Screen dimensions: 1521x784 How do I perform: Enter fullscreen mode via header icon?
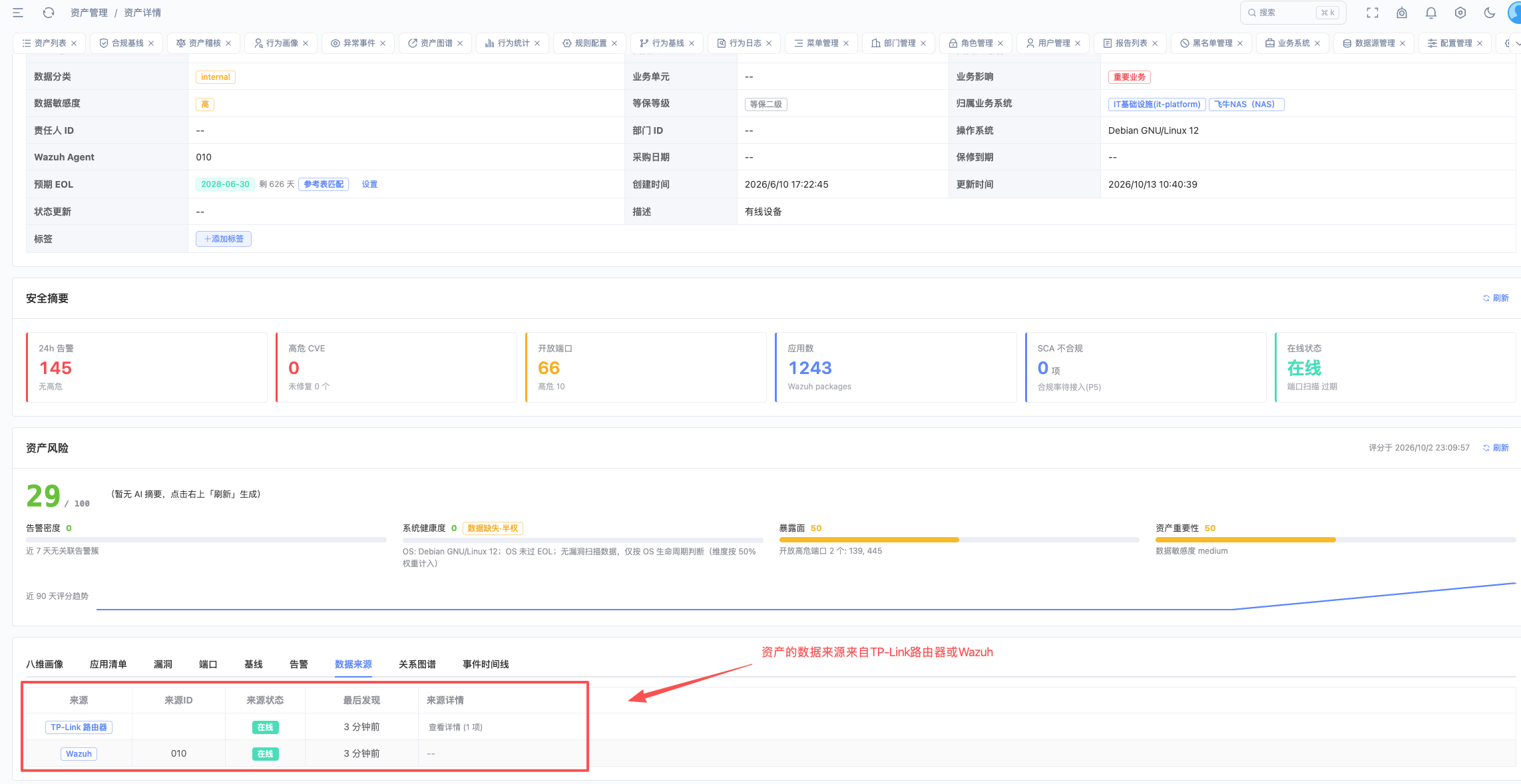1373,13
